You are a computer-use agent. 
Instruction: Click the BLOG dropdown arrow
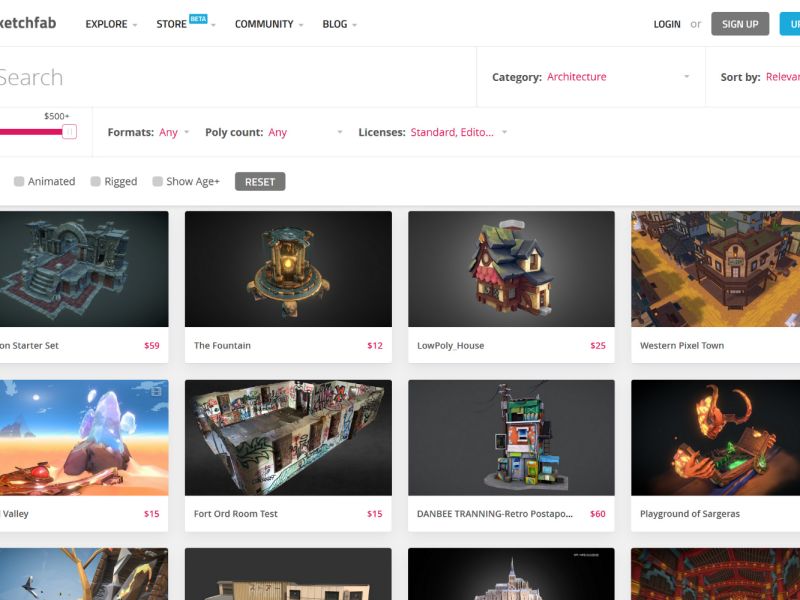(354, 24)
